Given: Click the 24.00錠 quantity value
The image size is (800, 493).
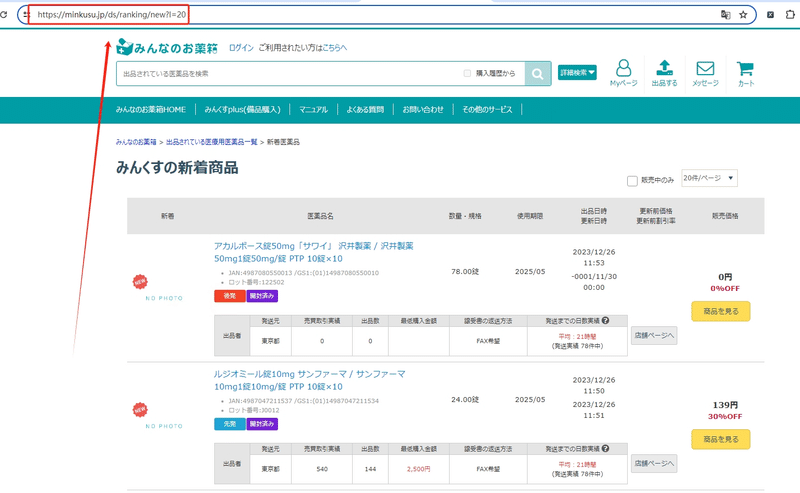Looking at the screenshot, I should point(465,400).
